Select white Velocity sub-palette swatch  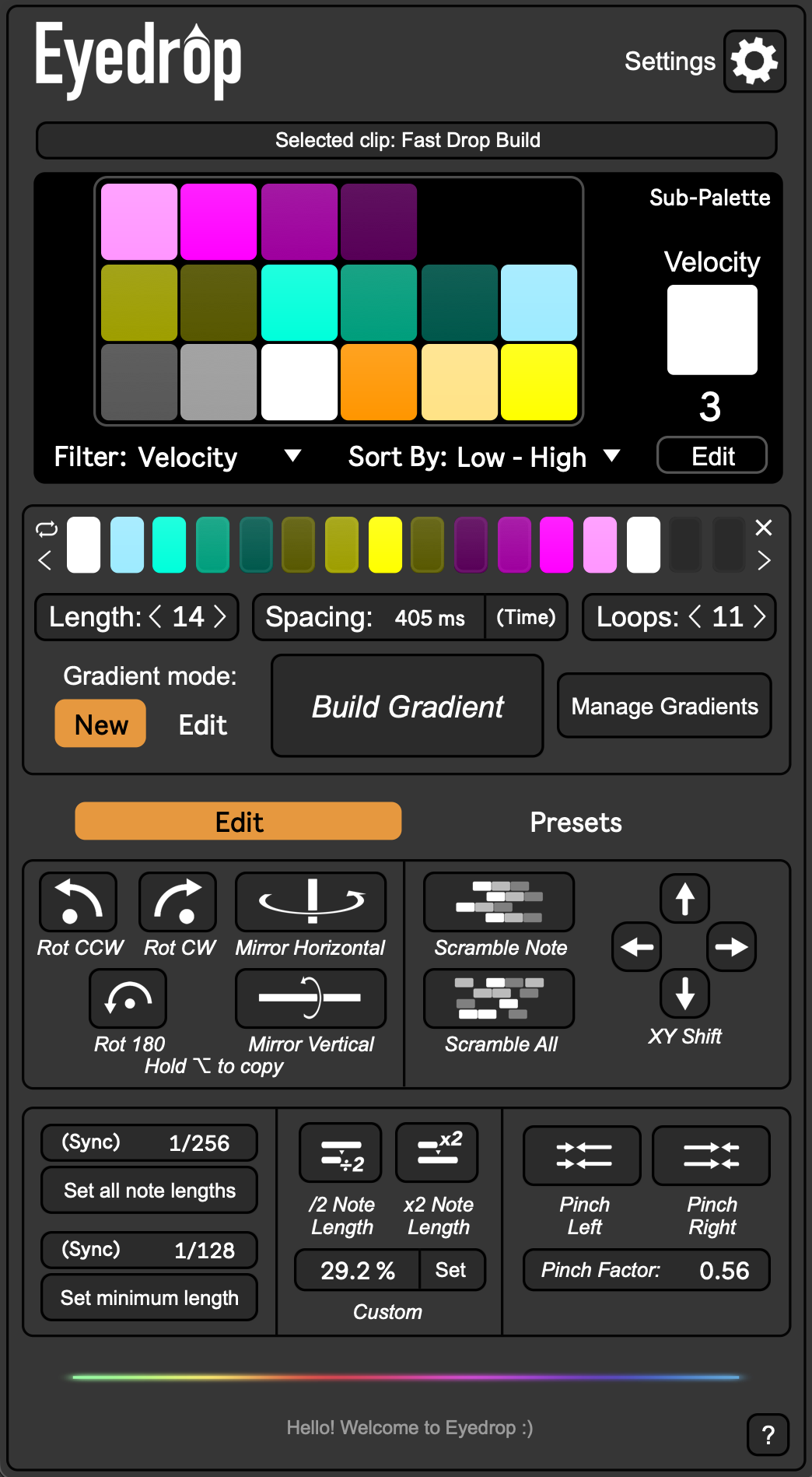pos(712,330)
